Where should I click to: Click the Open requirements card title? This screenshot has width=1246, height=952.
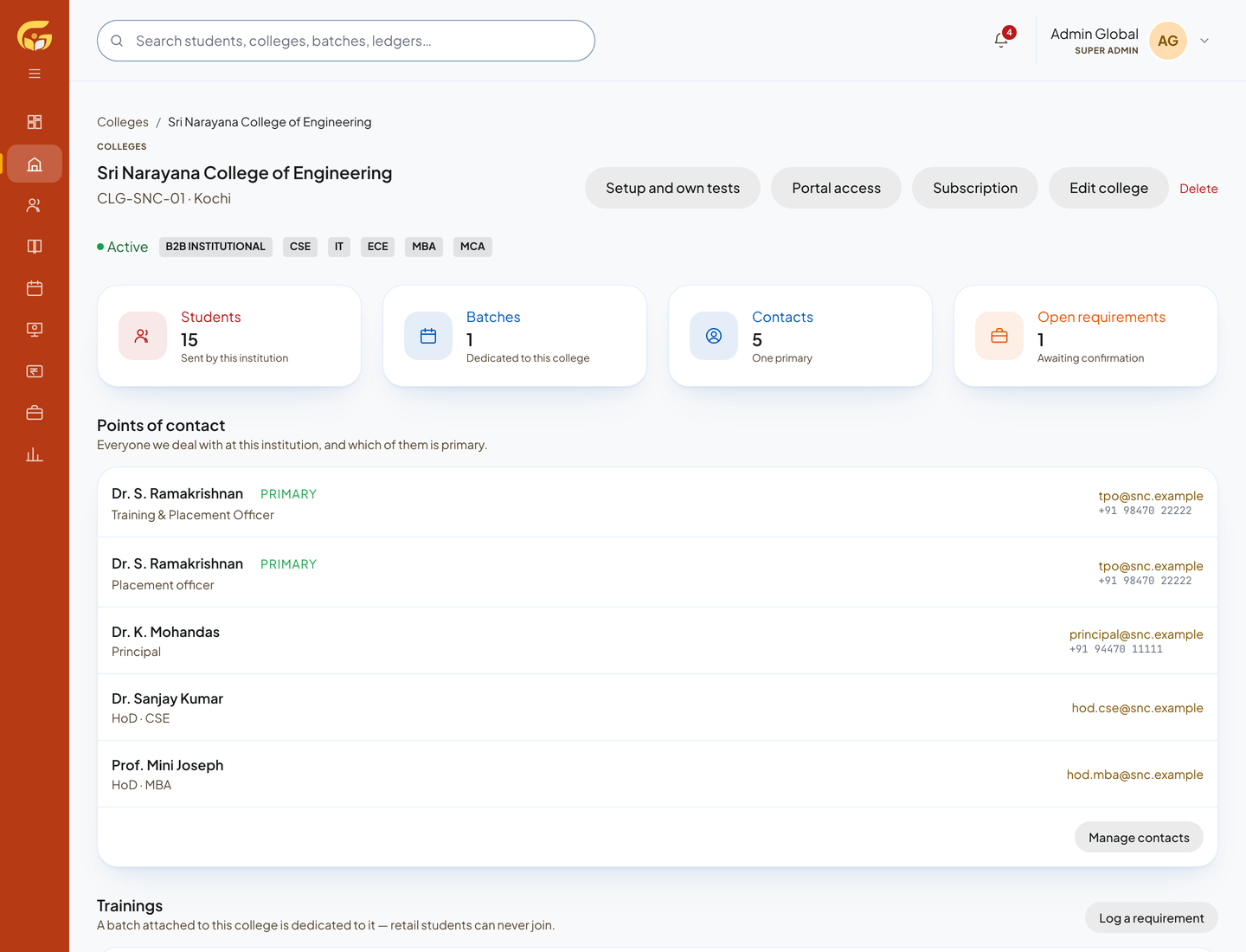pos(1101,317)
